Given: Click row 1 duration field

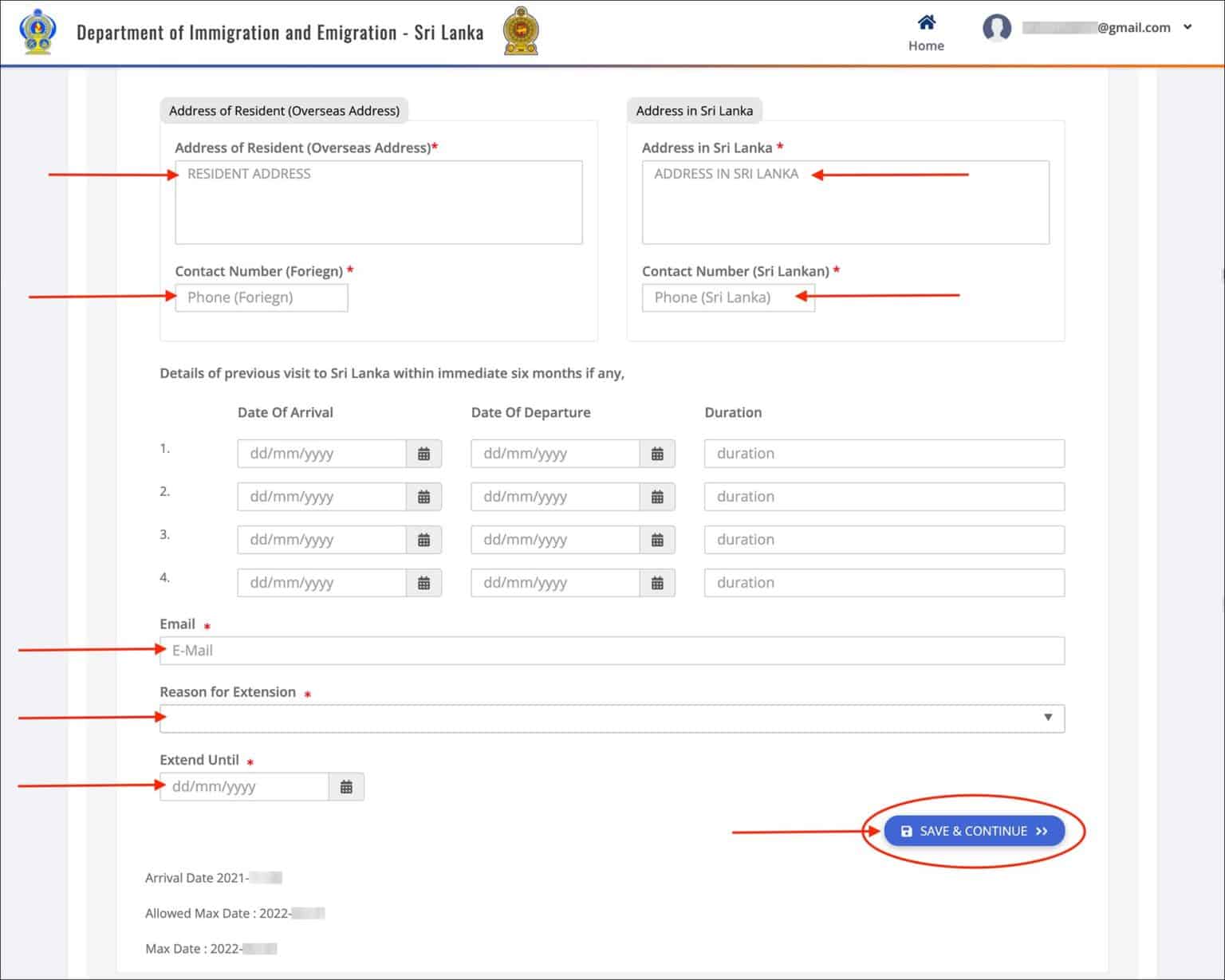Looking at the screenshot, I should click(884, 454).
